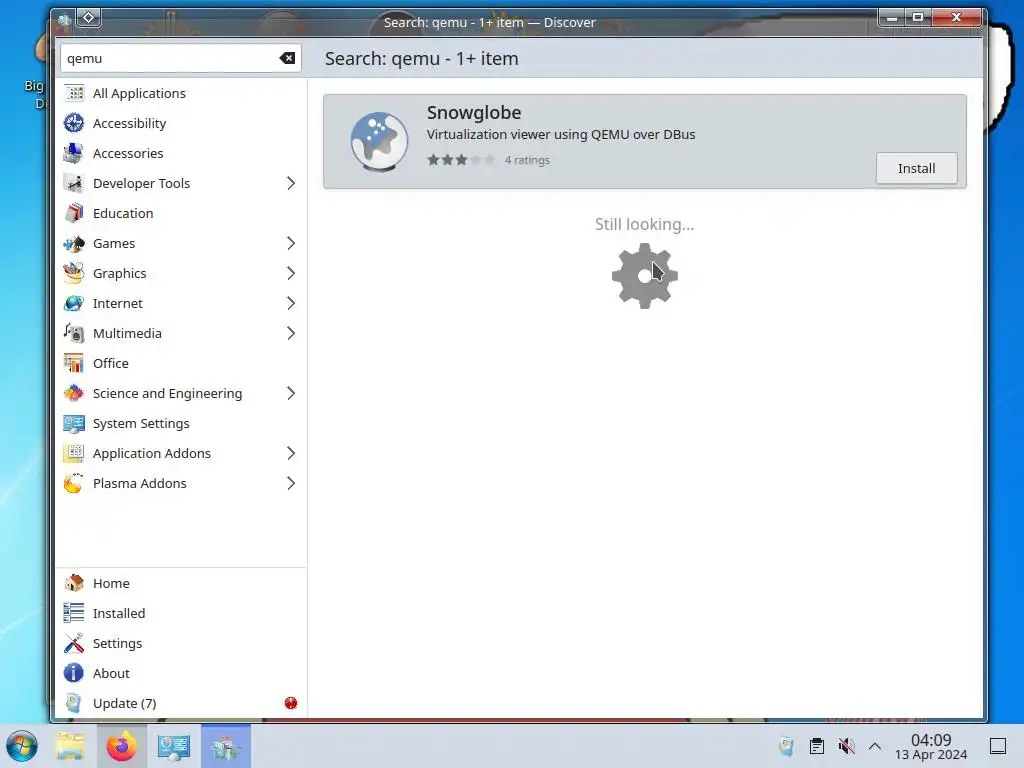This screenshot has height=768, width=1024.
Task: Expand Internet subcategories arrow
Action: (x=291, y=304)
